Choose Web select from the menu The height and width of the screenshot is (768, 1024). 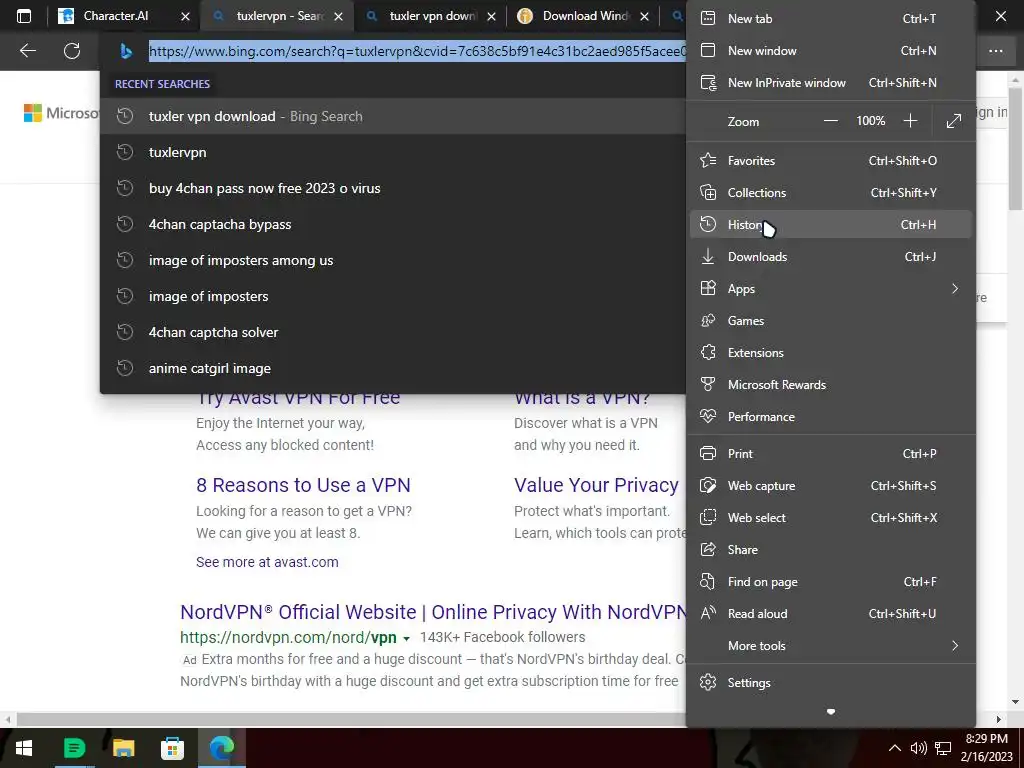(x=831, y=518)
